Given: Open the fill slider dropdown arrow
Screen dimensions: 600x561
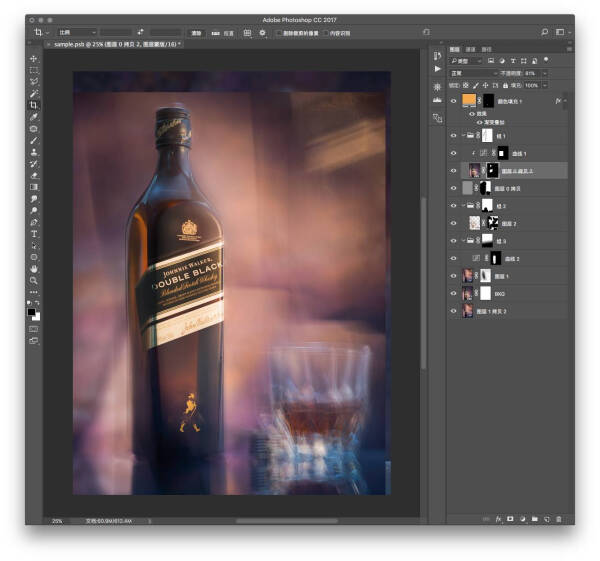Looking at the screenshot, I should [545, 85].
